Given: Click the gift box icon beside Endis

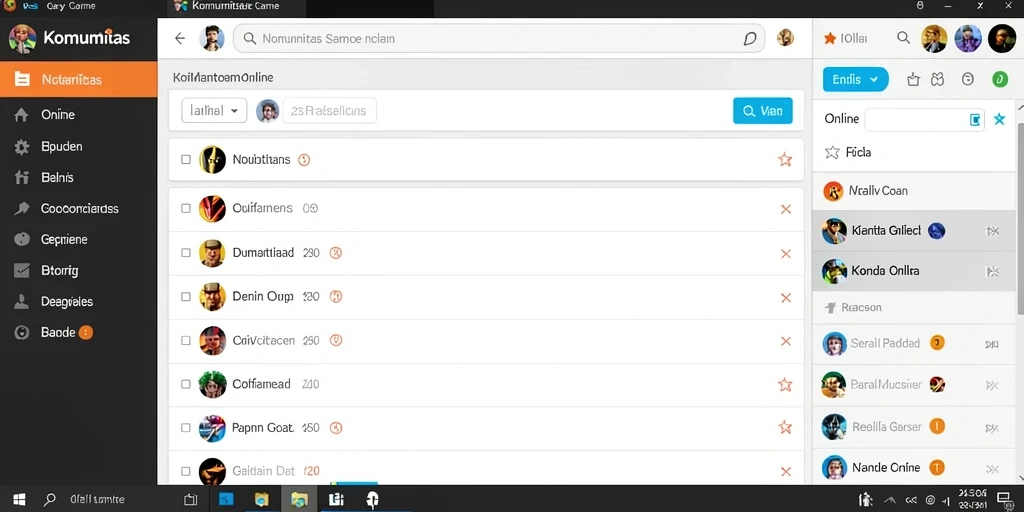Looking at the screenshot, I should point(914,80).
